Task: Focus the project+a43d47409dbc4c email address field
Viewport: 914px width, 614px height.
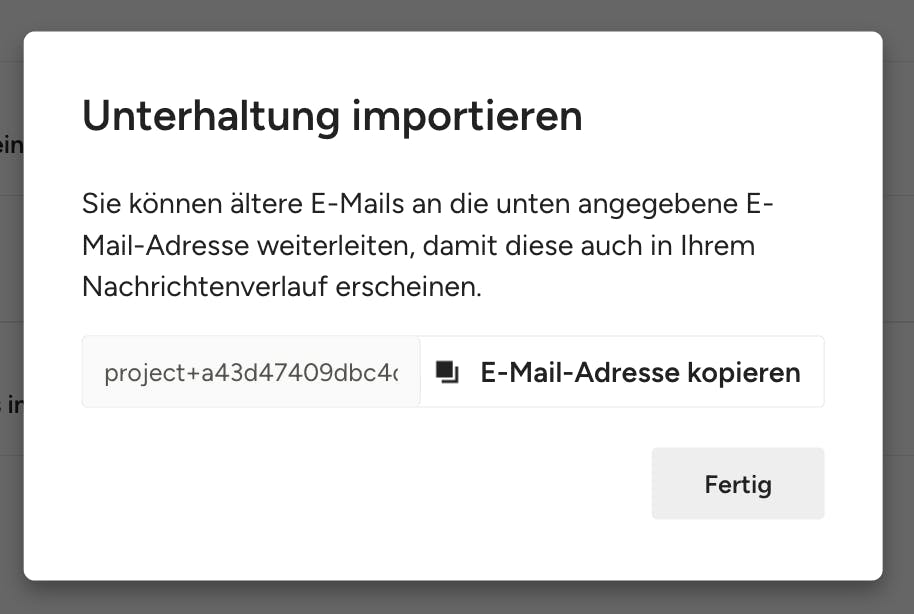Action: coord(251,373)
